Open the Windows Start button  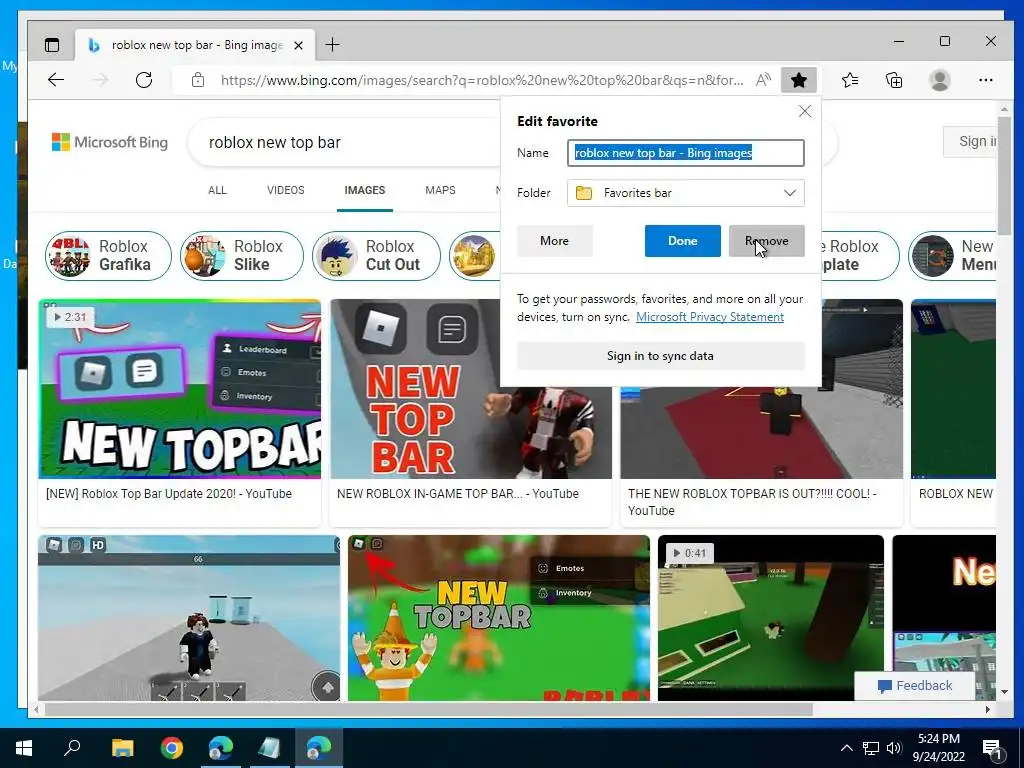24,748
